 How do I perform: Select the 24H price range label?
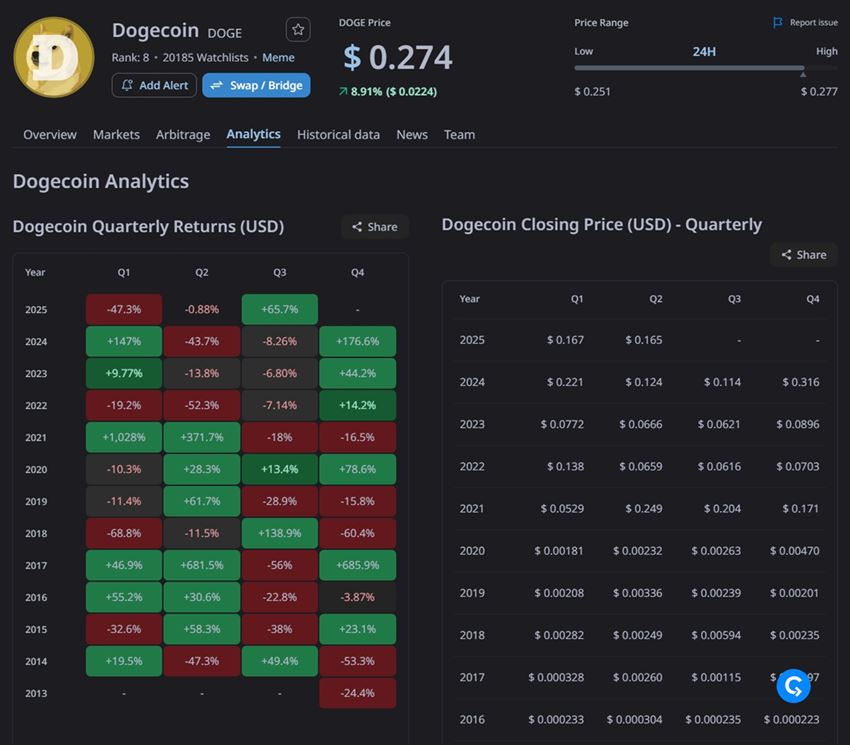(x=704, y=52)
